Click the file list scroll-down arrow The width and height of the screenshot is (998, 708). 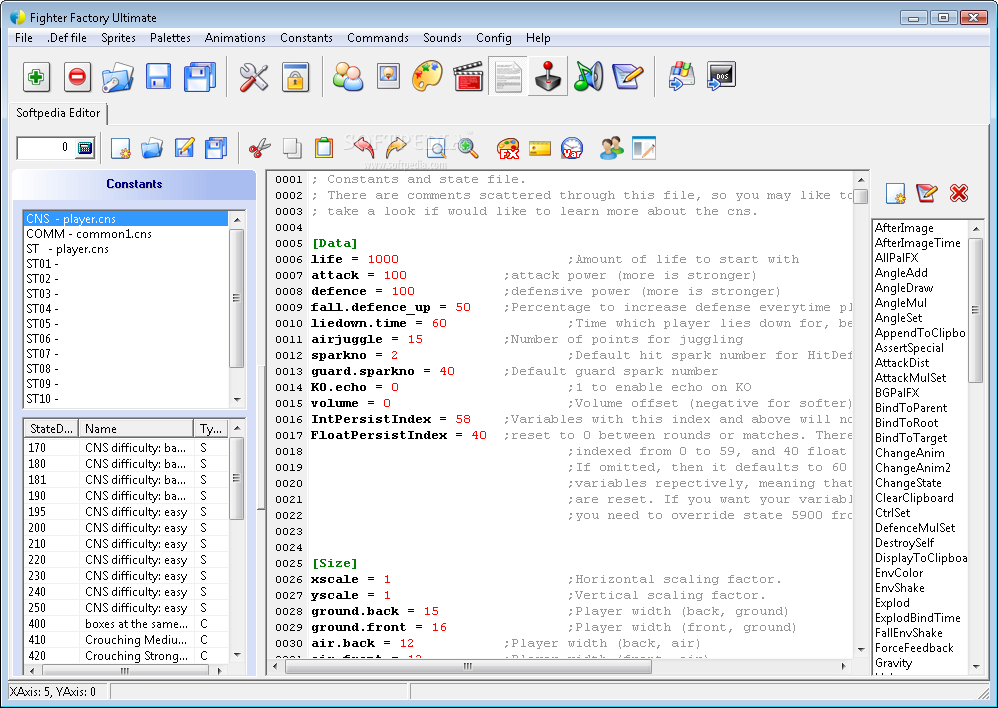coord(237,400)
